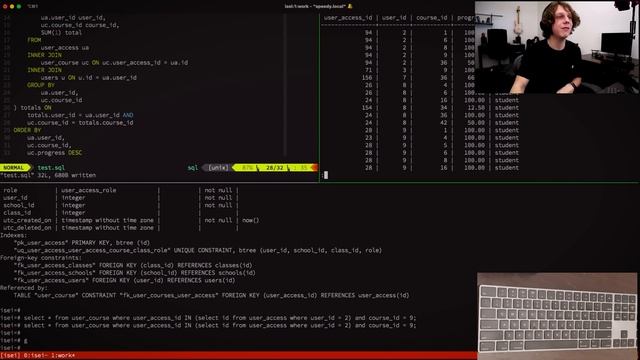This screenshot has width=640, height=360.
Task: Click the bell icon in the terminal title
Action: 350,6
